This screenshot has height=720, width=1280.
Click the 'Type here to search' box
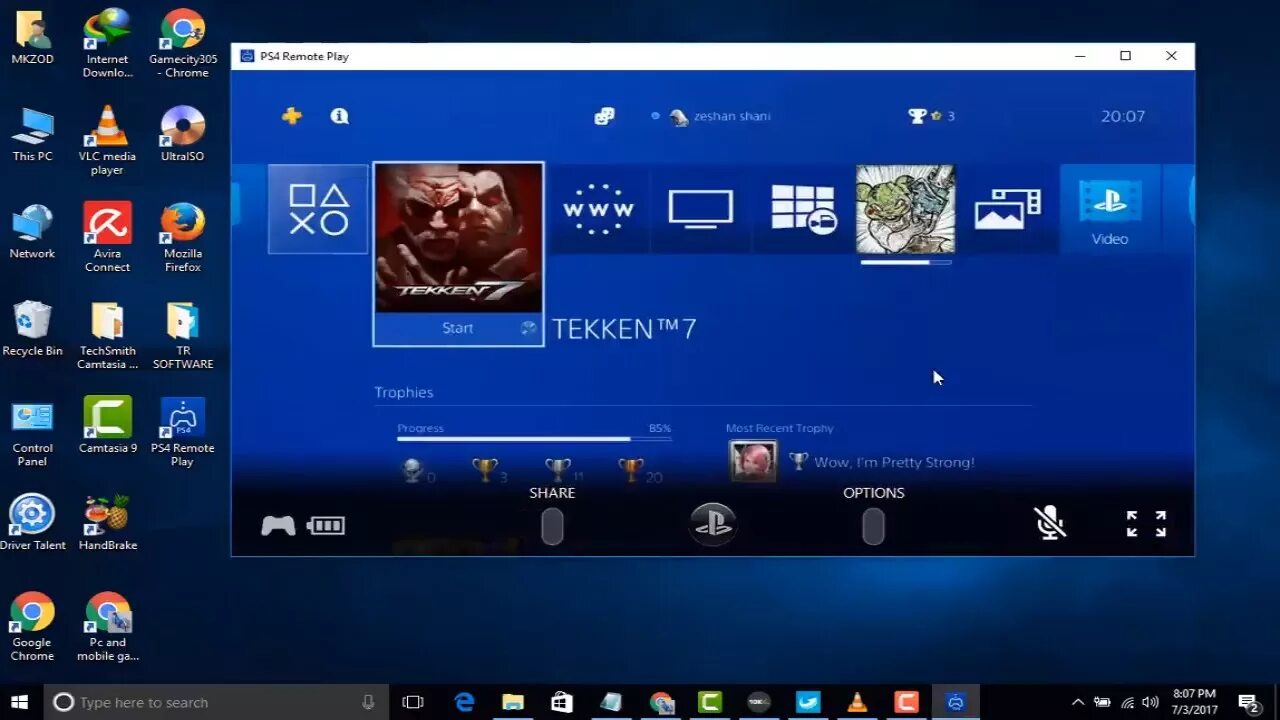pyautogui.click(x=215, y=702)
